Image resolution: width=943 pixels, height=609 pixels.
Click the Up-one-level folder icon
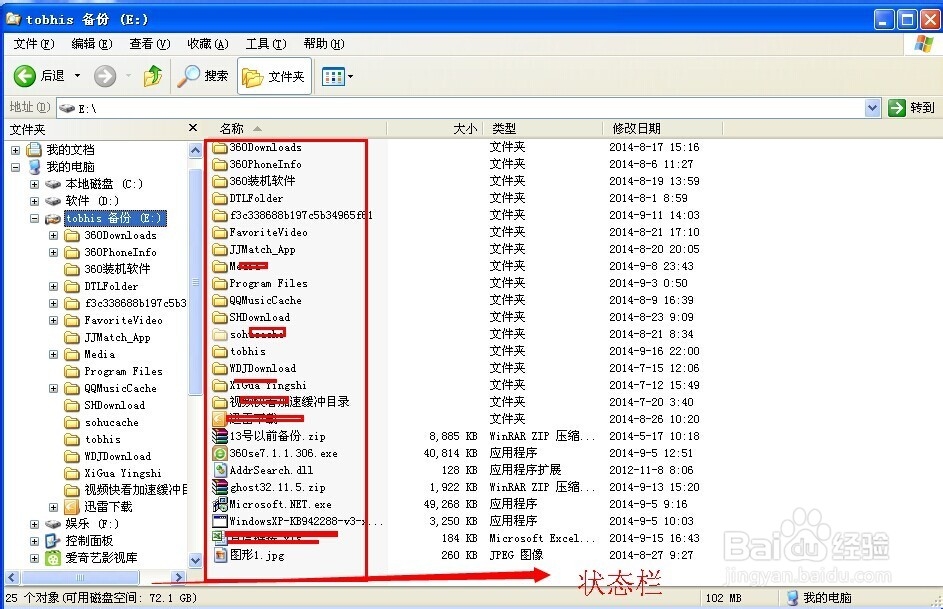click(x=151, y=75)
